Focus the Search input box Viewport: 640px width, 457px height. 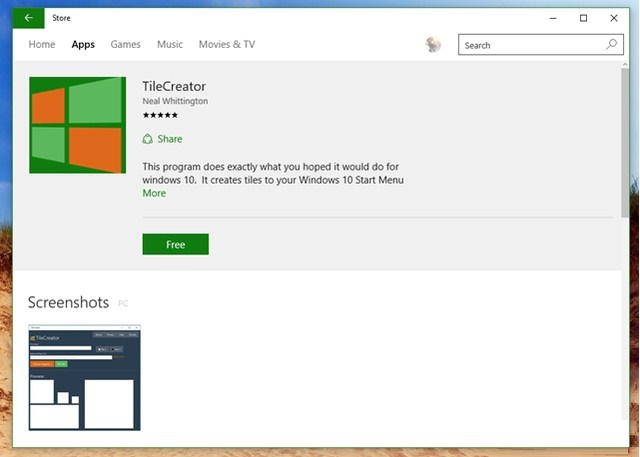tap(540, 45)
